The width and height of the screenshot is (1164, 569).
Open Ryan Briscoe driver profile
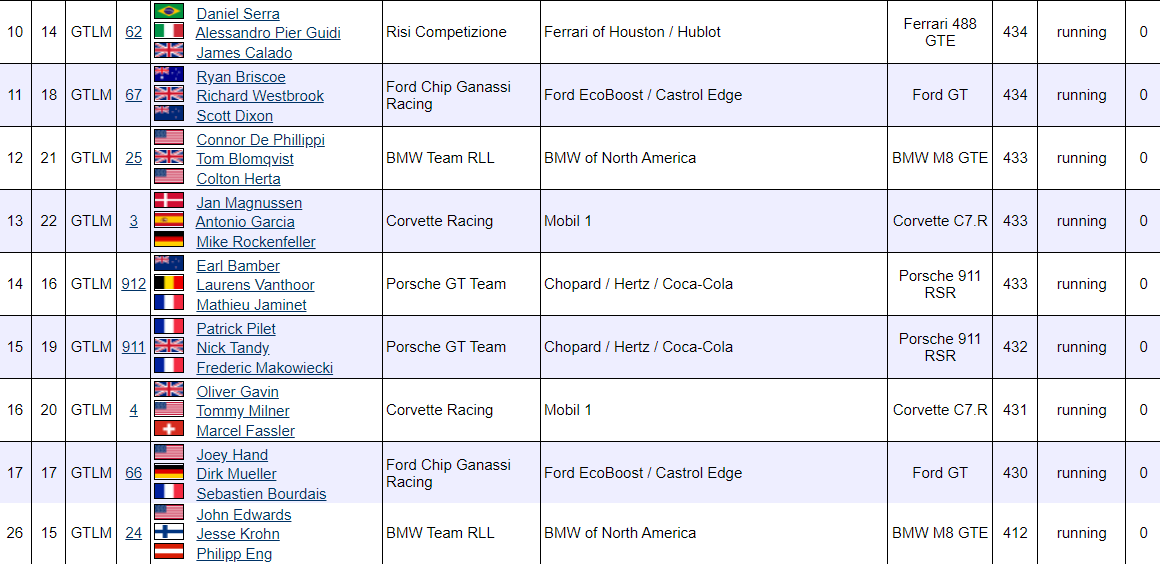(241, 77)
